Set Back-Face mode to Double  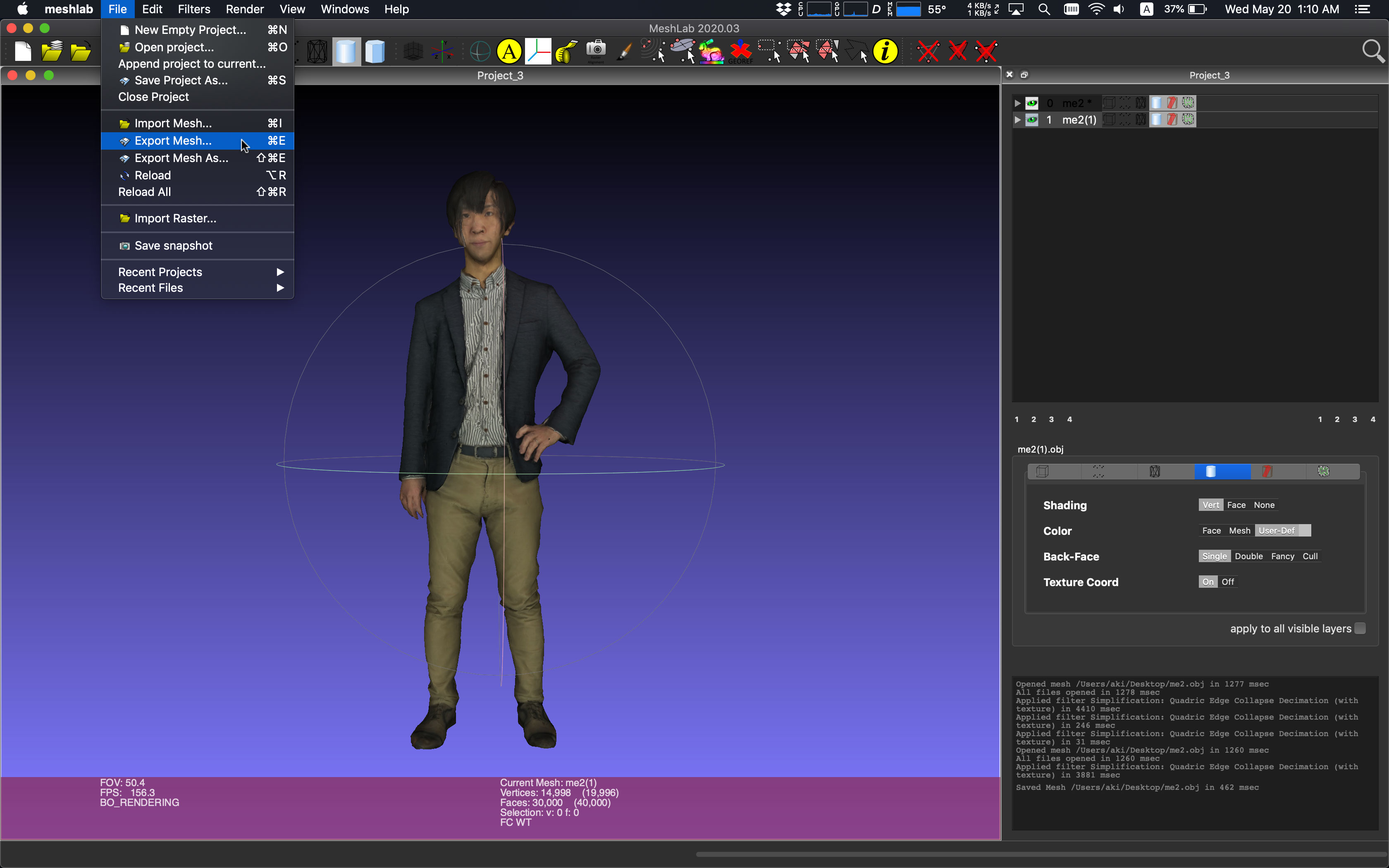tap(1248, 556)
